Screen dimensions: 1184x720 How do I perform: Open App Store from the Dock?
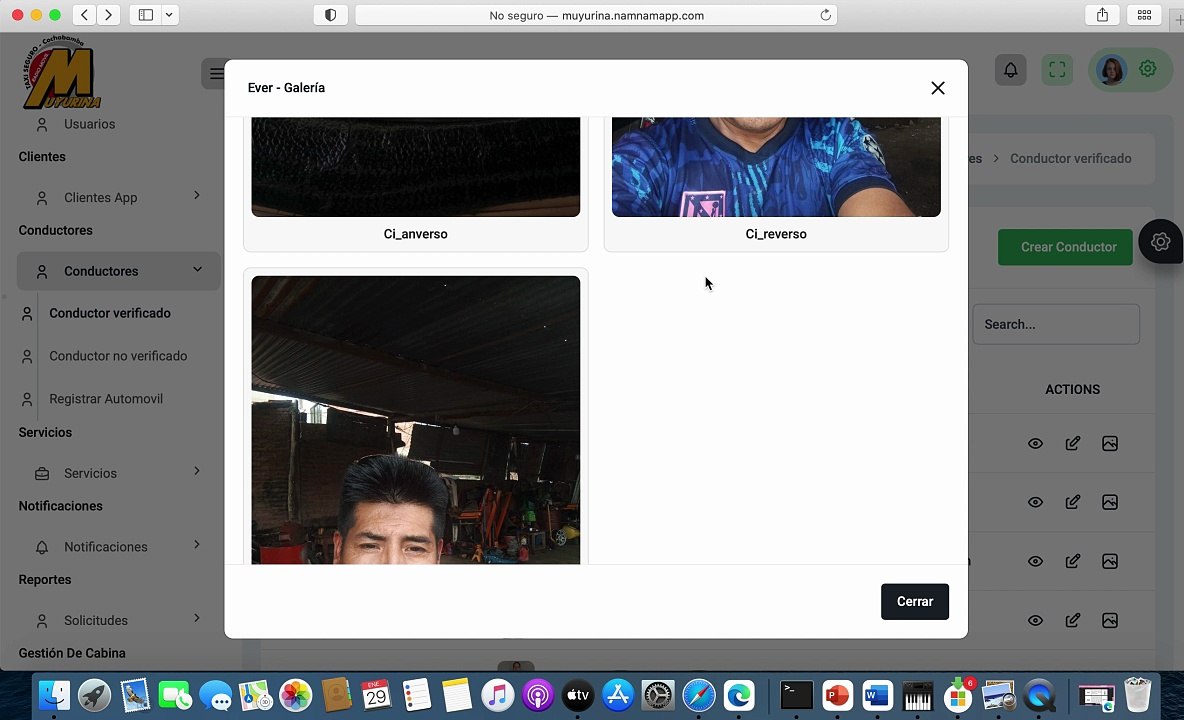[x=618, y=695]
